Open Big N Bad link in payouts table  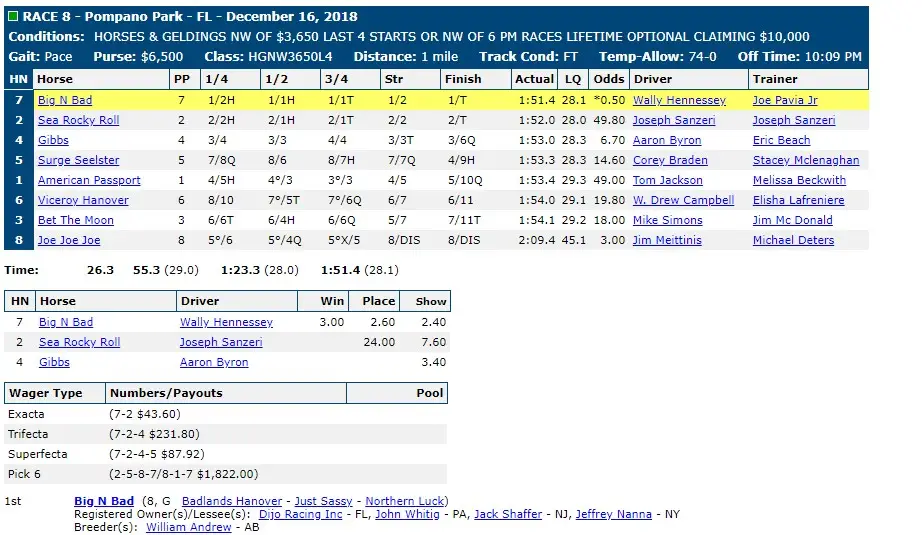[x=66, y=322]
